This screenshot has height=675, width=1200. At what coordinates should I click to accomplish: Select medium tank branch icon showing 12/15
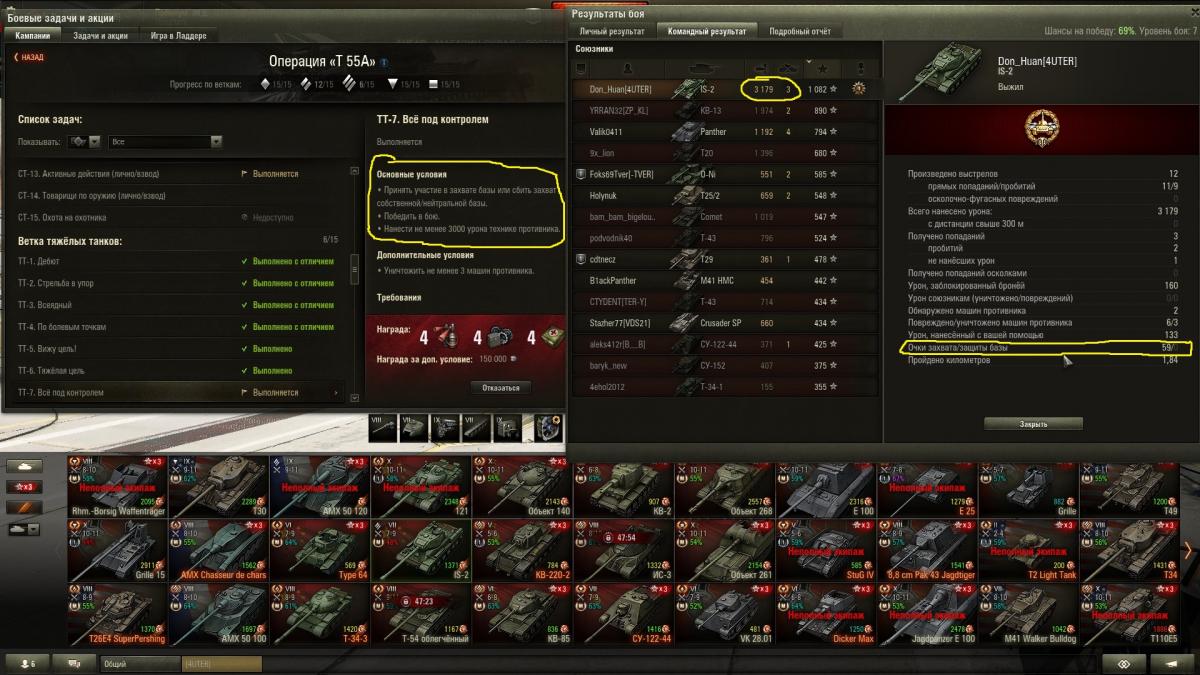307,84
